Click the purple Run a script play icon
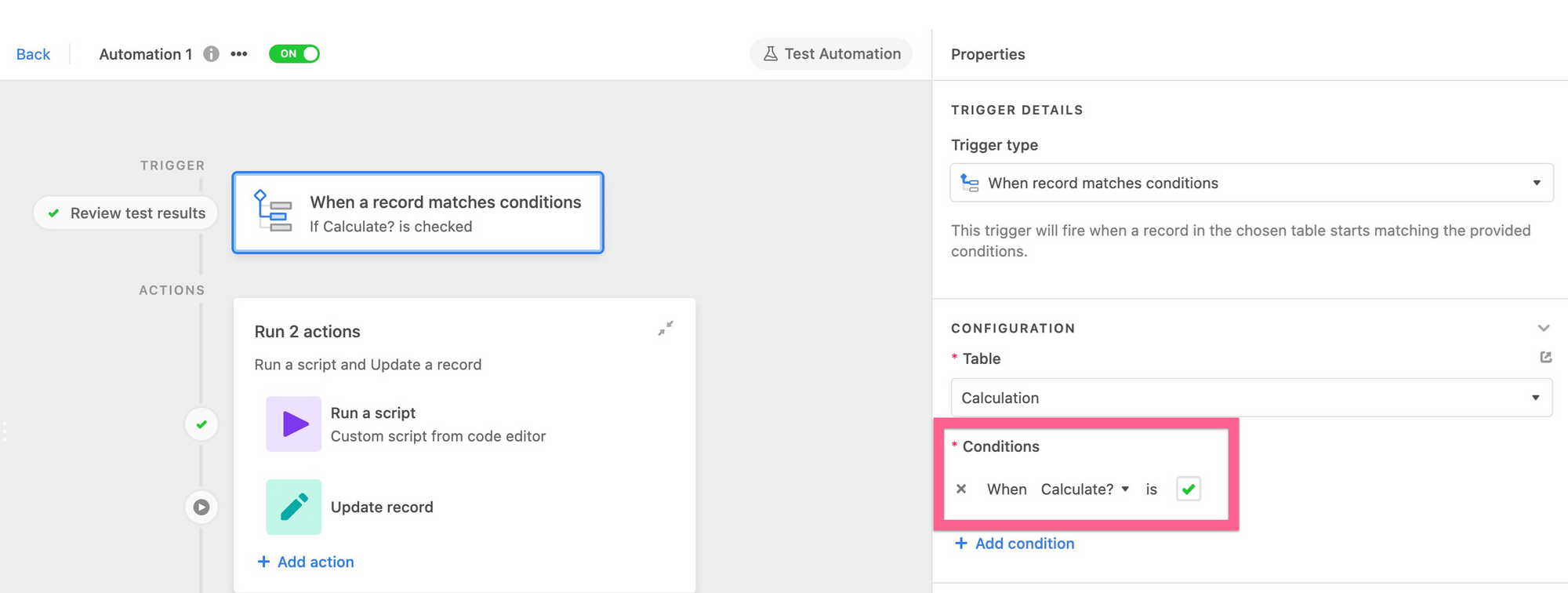 [x=293, y=424]
